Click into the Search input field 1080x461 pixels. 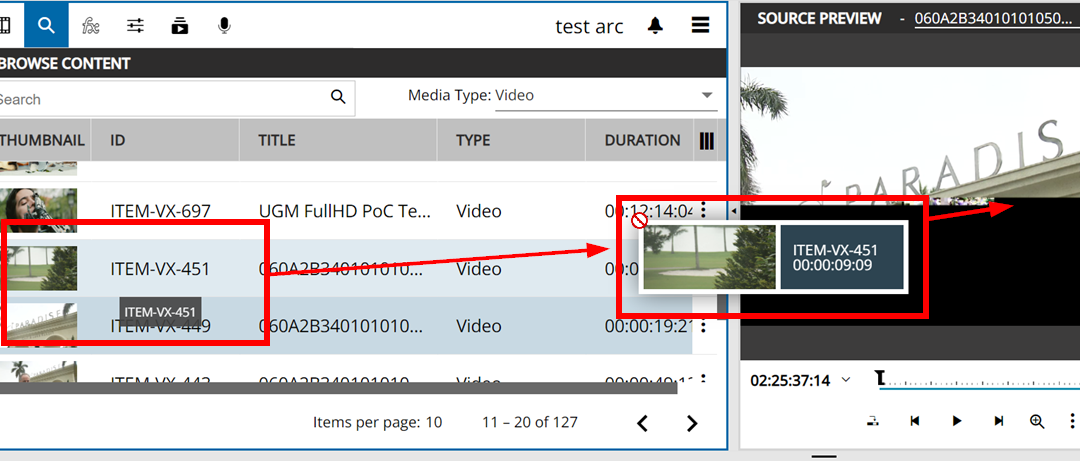(160, 99)
